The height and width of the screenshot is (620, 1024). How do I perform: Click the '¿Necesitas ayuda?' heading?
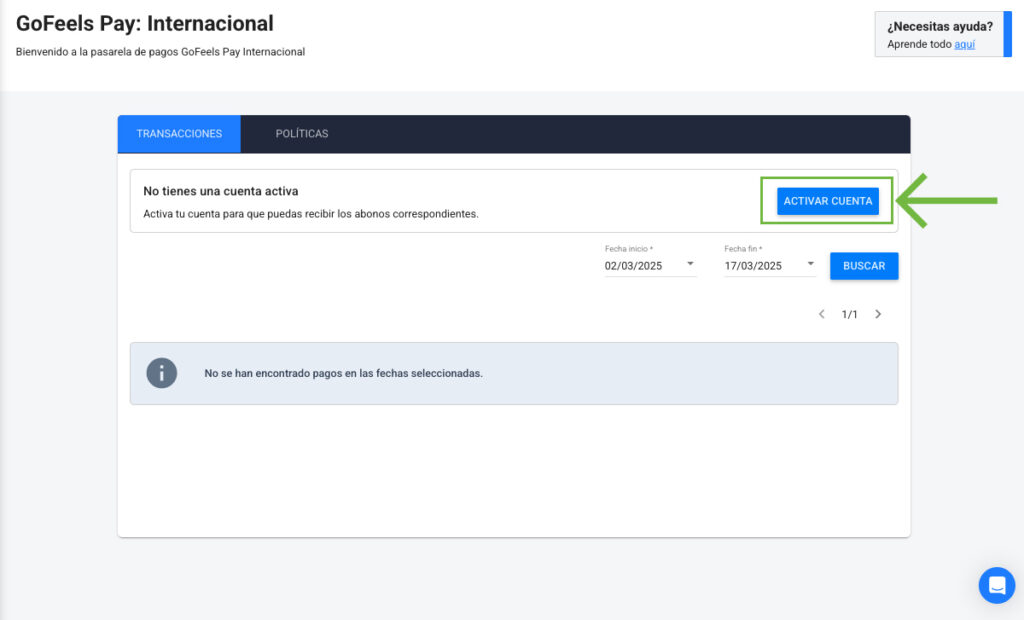tap(939, 27)
